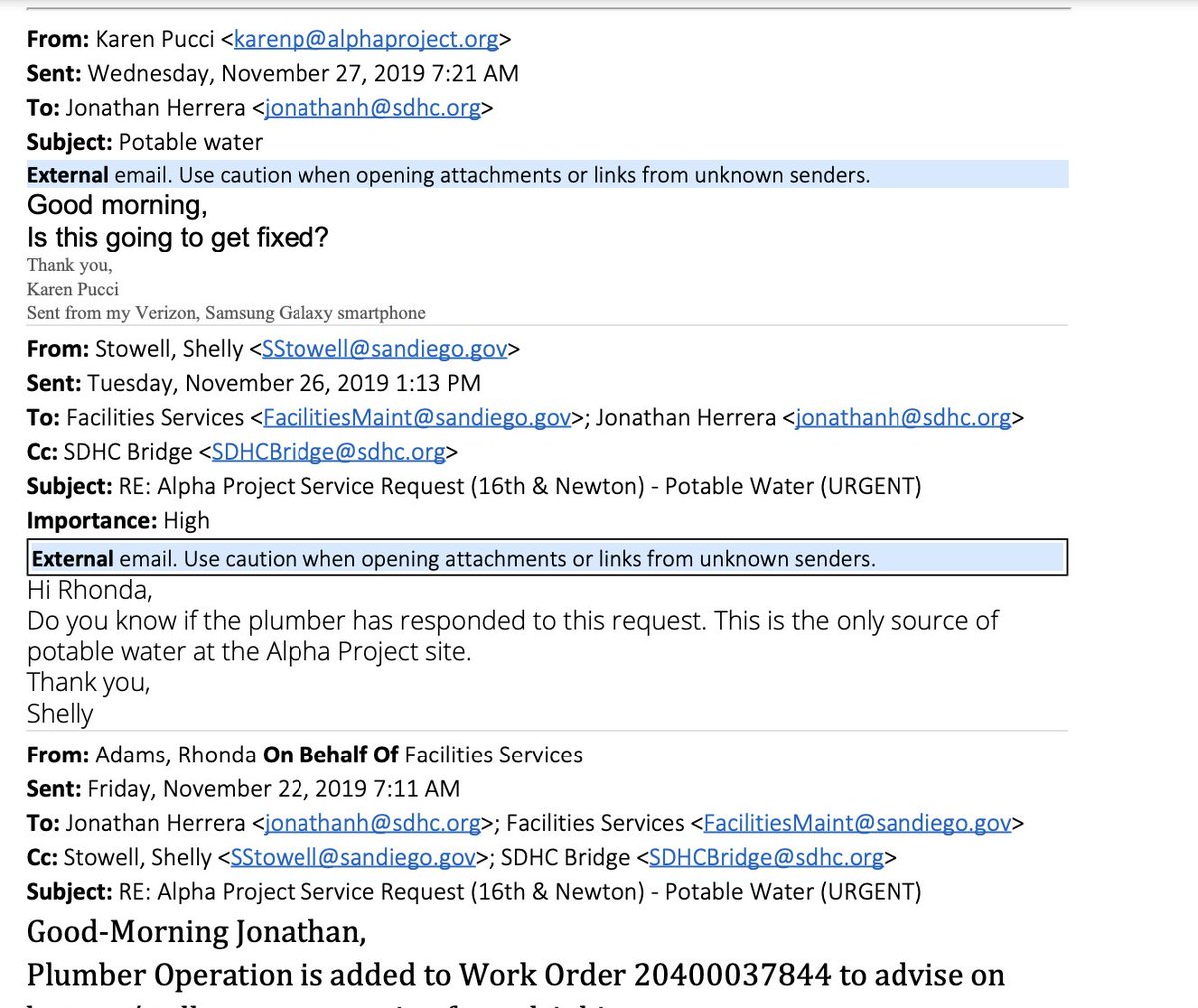1198x1008 pixels.
Task: Click boxed External email warning below "Importance: High"
Action: (548, 558)
